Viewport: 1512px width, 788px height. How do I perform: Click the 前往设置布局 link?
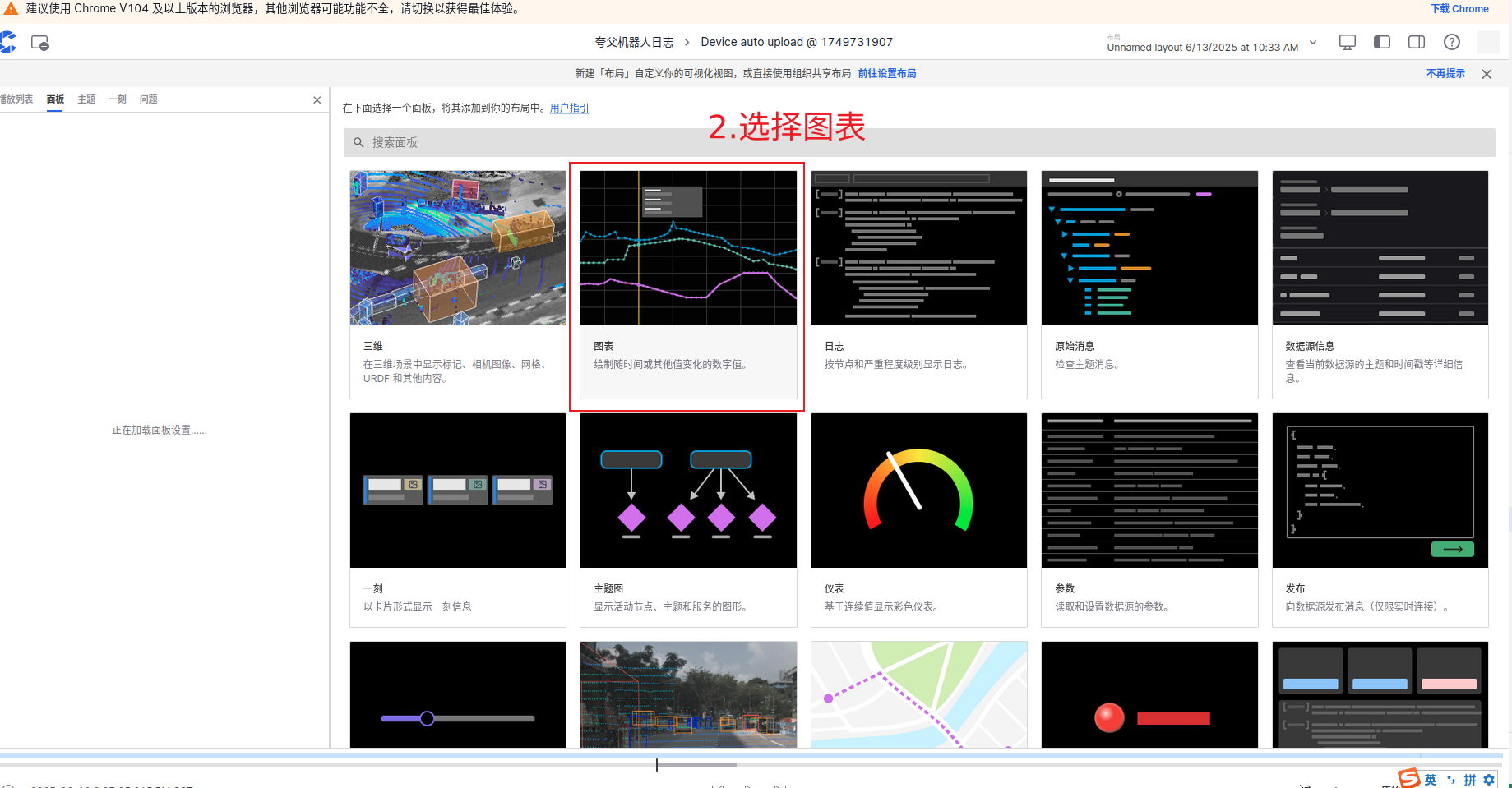click(x=886, y=74)
